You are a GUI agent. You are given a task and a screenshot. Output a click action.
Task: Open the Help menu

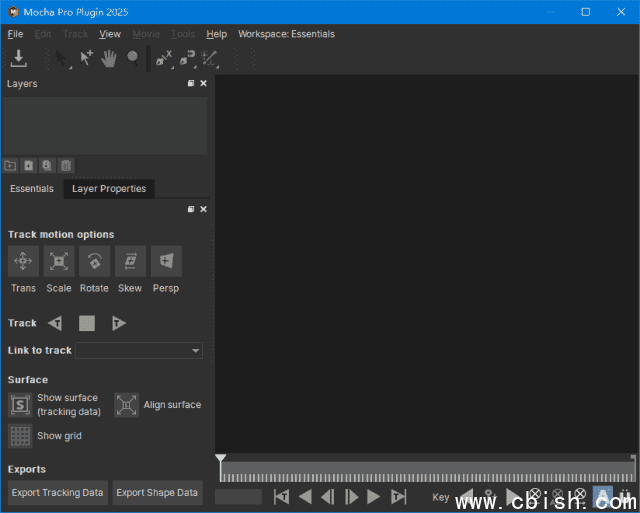(x=216, y=34)
